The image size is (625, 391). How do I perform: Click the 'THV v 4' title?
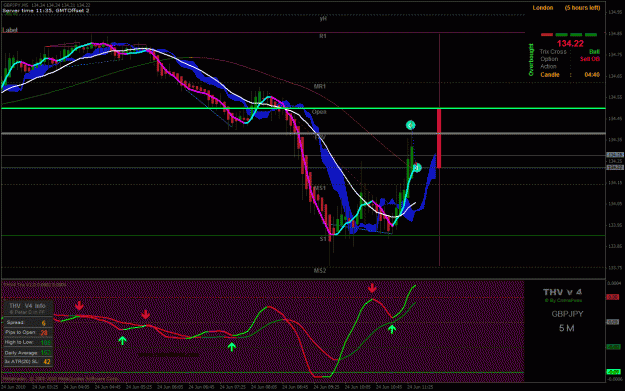(562, 292)
